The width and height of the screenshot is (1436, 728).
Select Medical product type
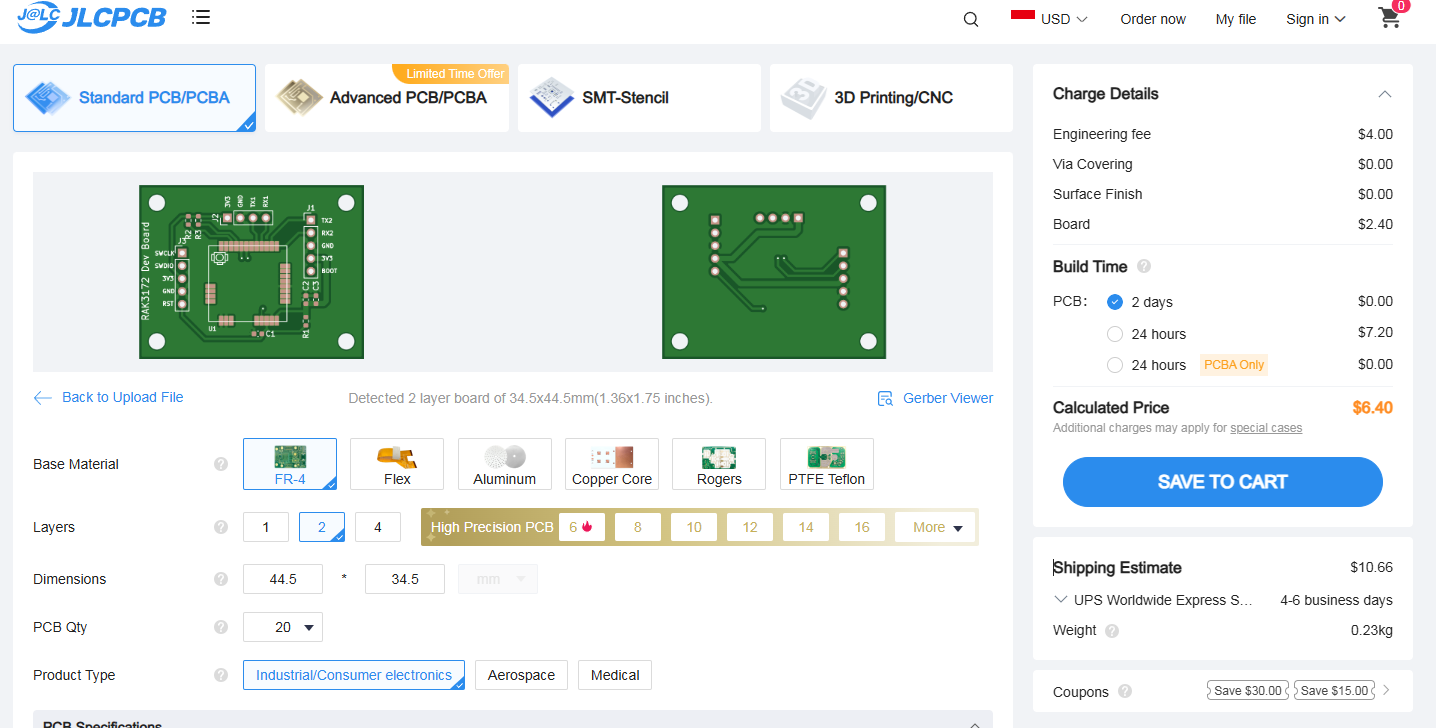[x=615, y=675]
